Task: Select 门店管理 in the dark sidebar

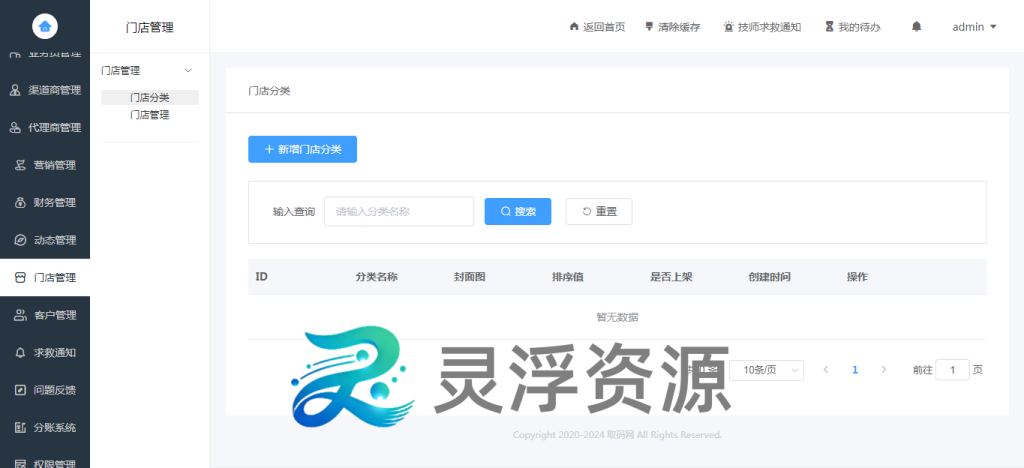Action: coord(45,278)
